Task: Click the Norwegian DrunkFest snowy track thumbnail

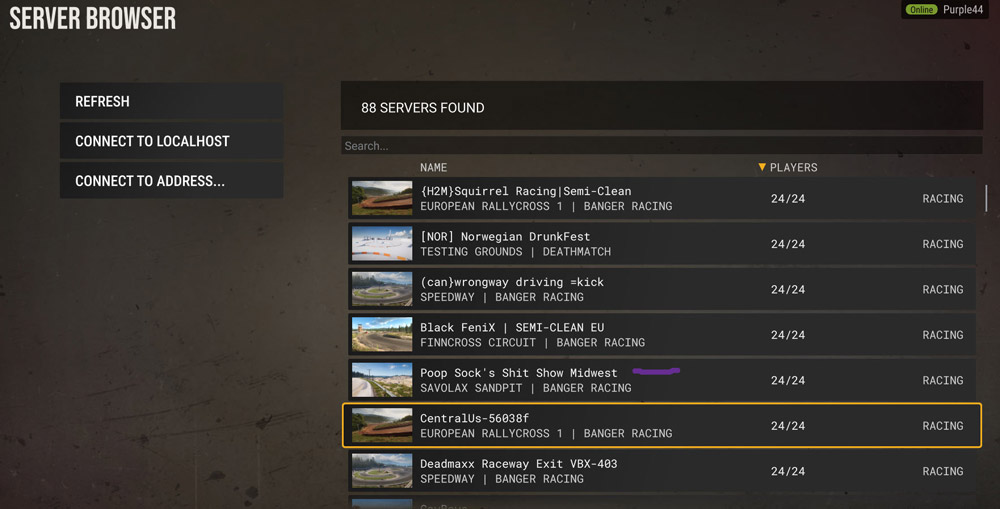Action: (x=382, y=244)
